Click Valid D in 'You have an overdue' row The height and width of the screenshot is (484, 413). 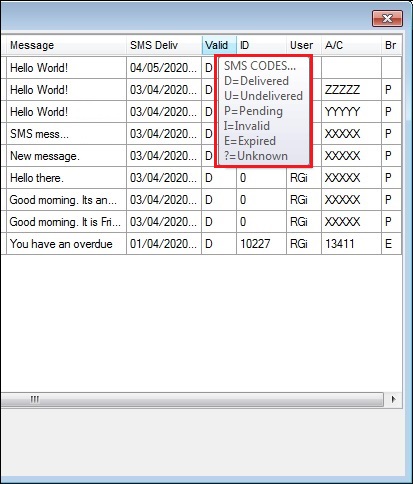point(219,244)
